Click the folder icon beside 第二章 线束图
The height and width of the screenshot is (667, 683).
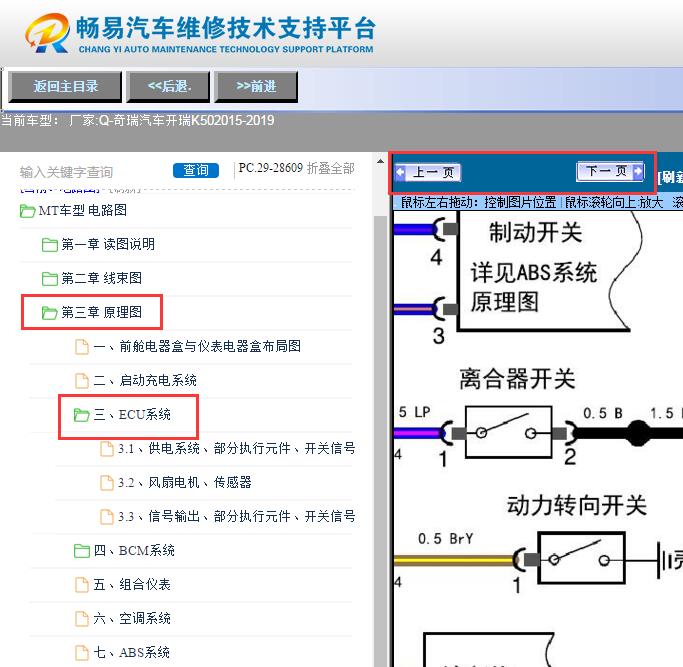(x=50, y=279)
